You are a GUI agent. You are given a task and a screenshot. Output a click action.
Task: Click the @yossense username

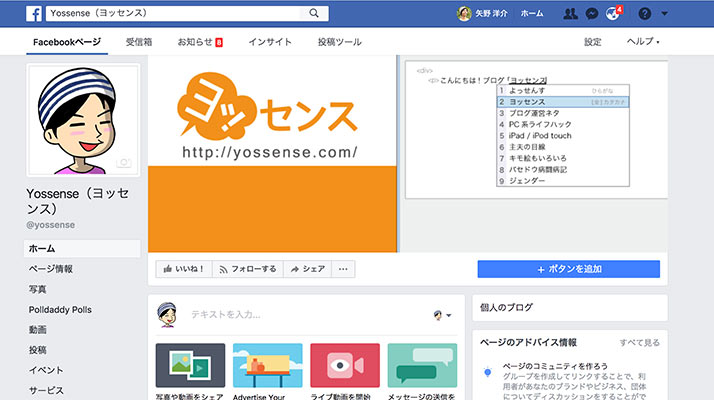pyautogui.click(x=51, y=225)
